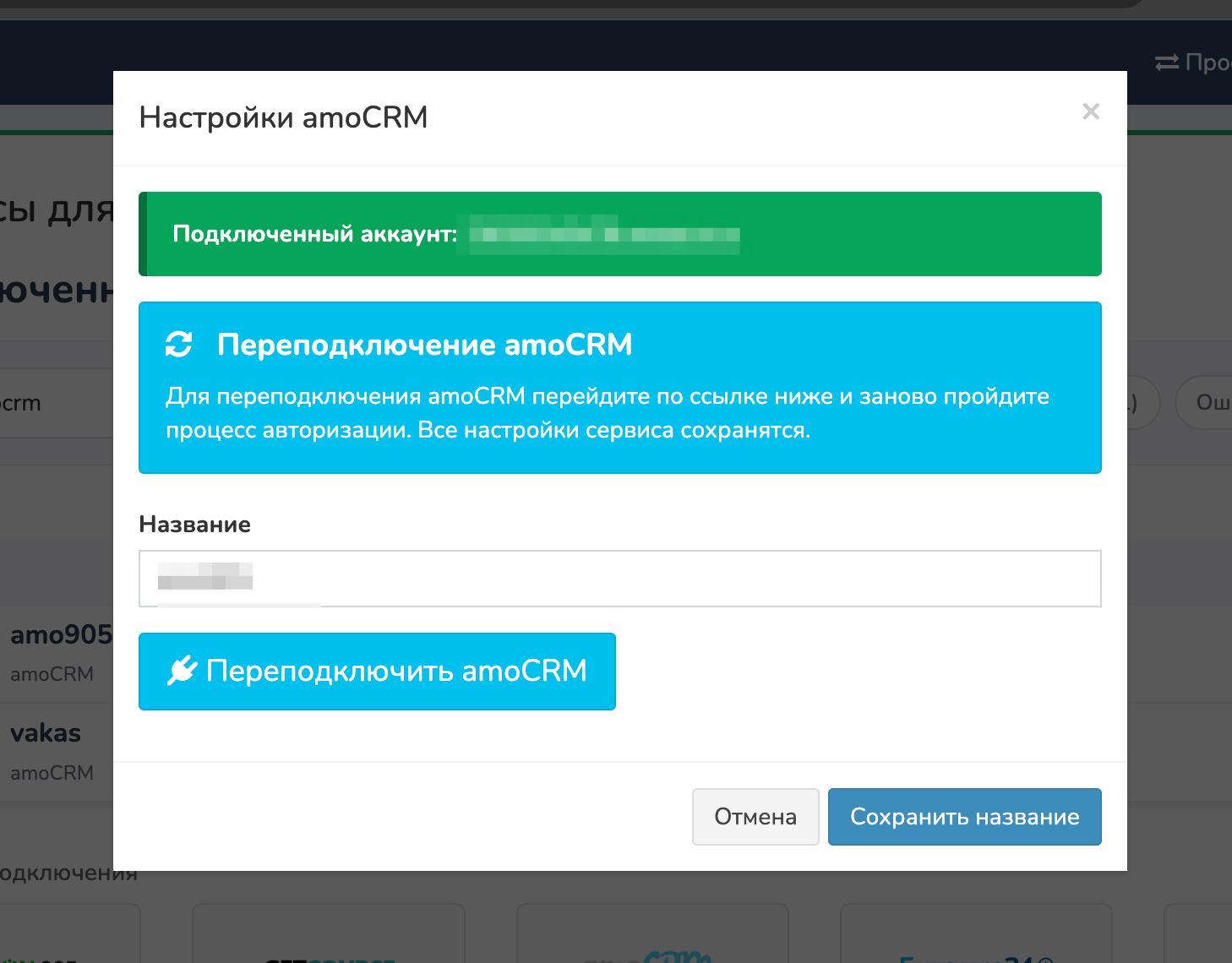Image resolution: width=1232 pixels, height=963 pixels.
Task: Click the blurred account name in the green banner
Action: click(604, 234)
